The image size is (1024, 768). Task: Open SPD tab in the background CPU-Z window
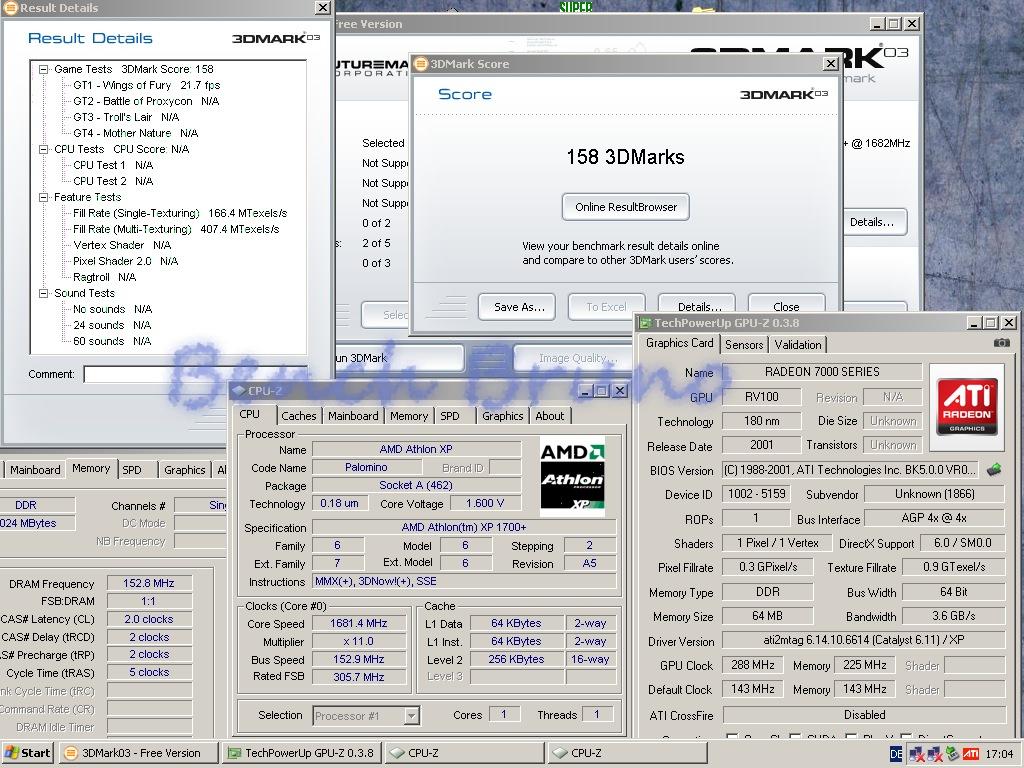pyautogui.click(x=132, y=470)
